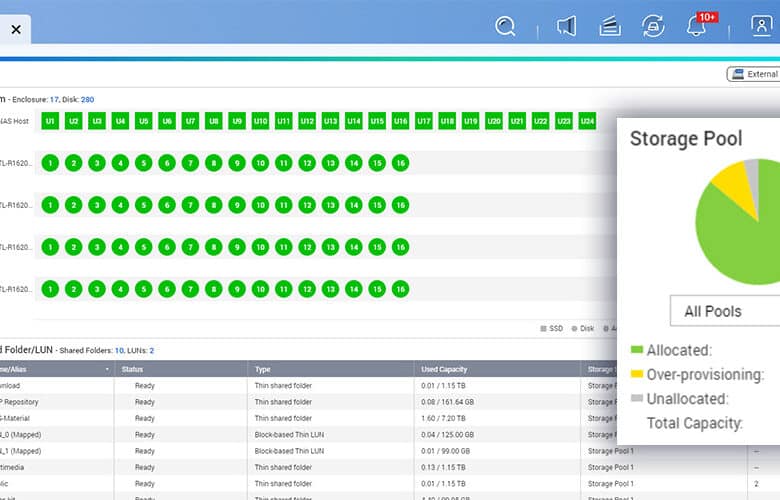780x500 pixels.
Task: Click the Disk legend entry
Action: coord(583,328)
